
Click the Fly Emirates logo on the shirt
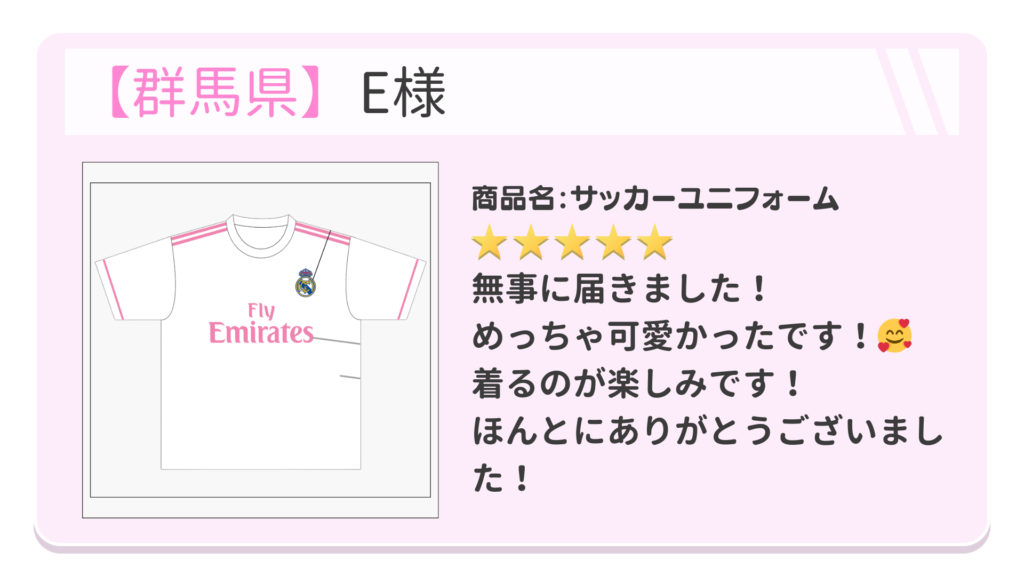click(261, 323)
